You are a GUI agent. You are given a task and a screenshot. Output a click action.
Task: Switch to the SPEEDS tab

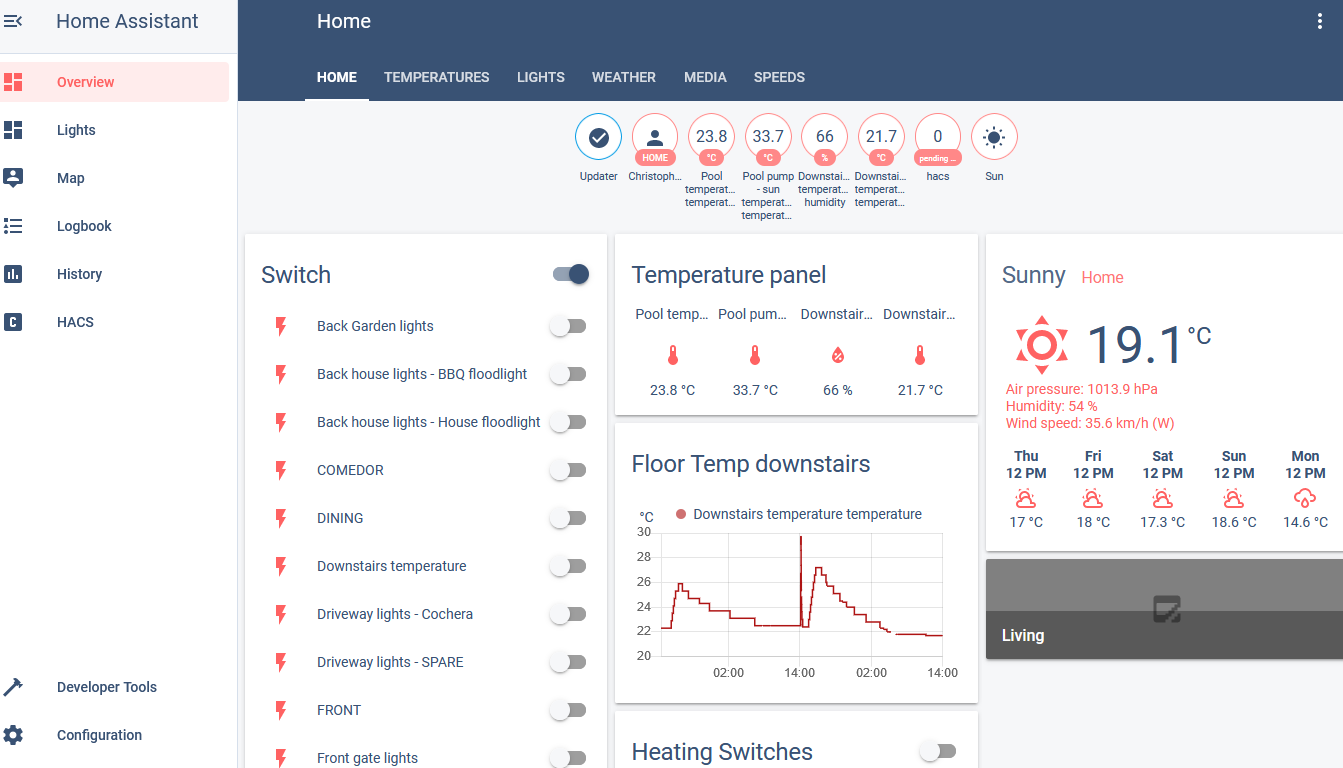point(779,77)
